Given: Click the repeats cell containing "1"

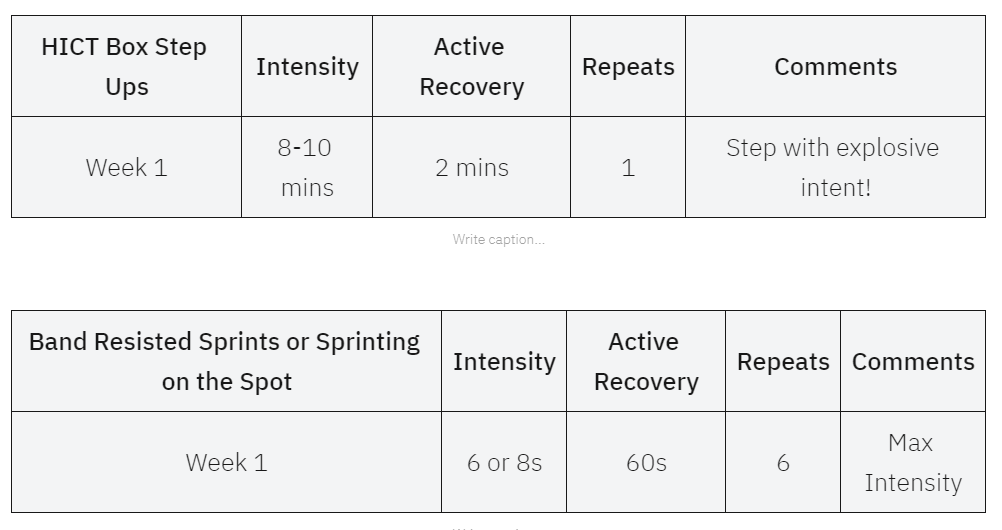Looking at the screenshot, I should tap(628, 168).
